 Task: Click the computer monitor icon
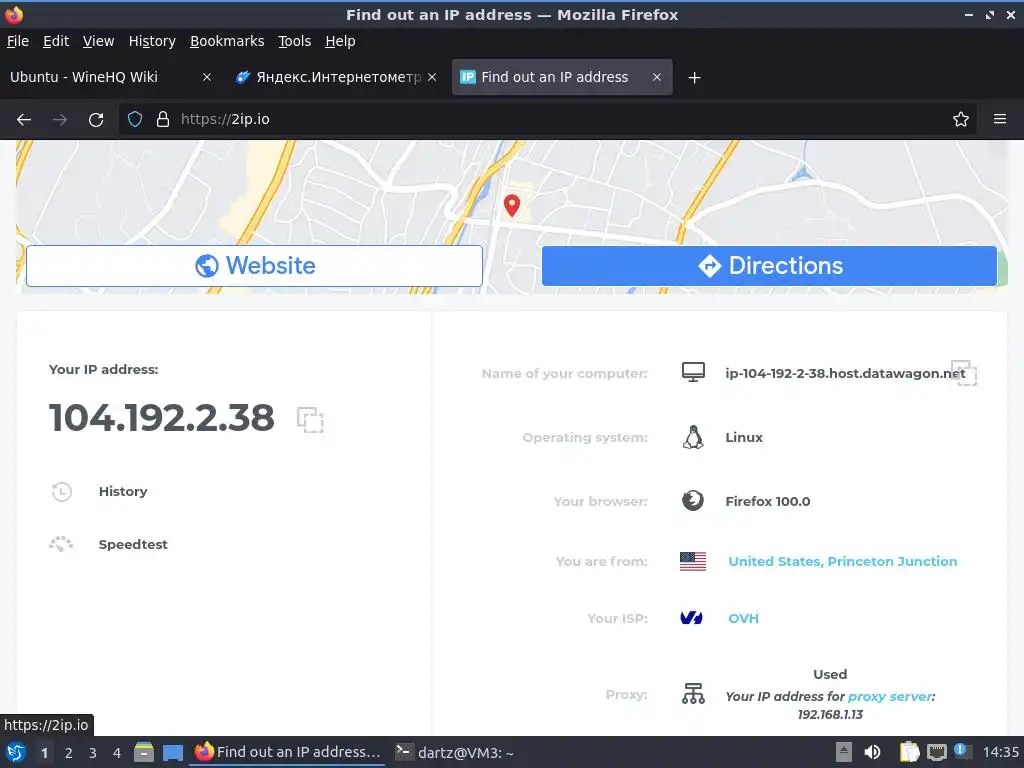click(x=693, y=372)
